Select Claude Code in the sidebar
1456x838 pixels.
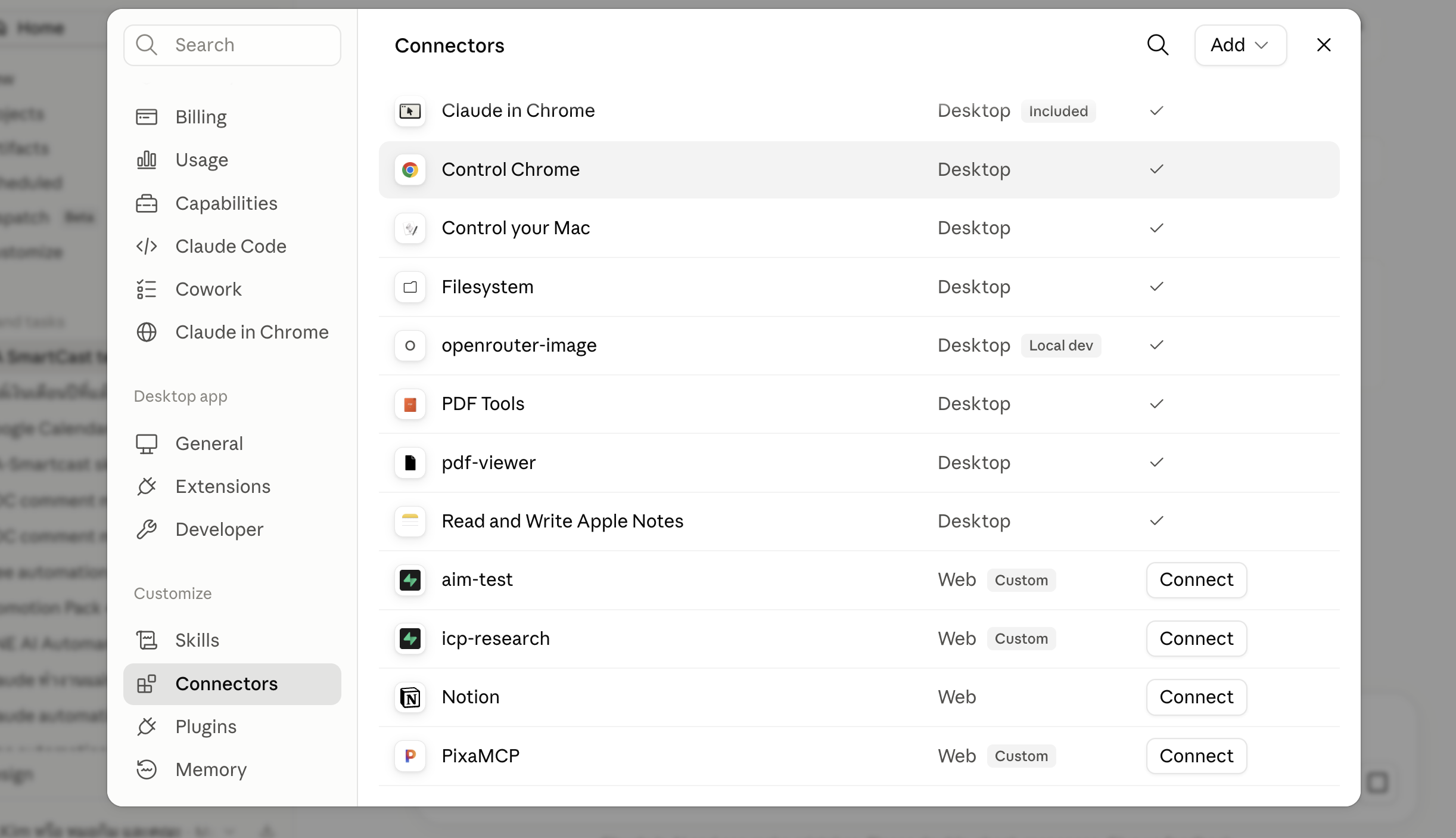(x=232, y=246)
